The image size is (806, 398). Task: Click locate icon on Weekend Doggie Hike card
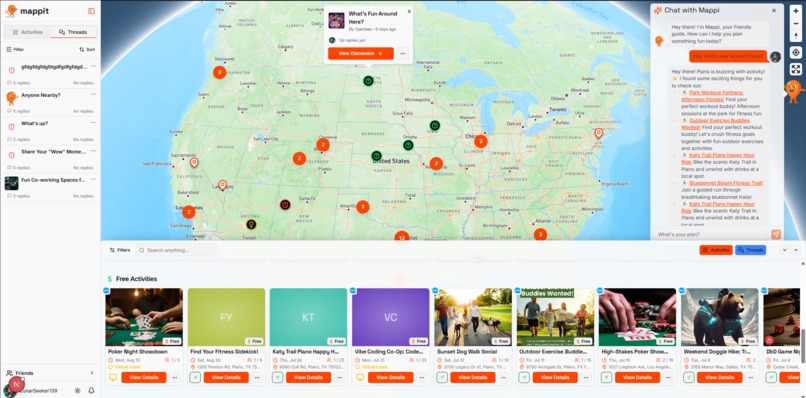[x=688, y=377]
